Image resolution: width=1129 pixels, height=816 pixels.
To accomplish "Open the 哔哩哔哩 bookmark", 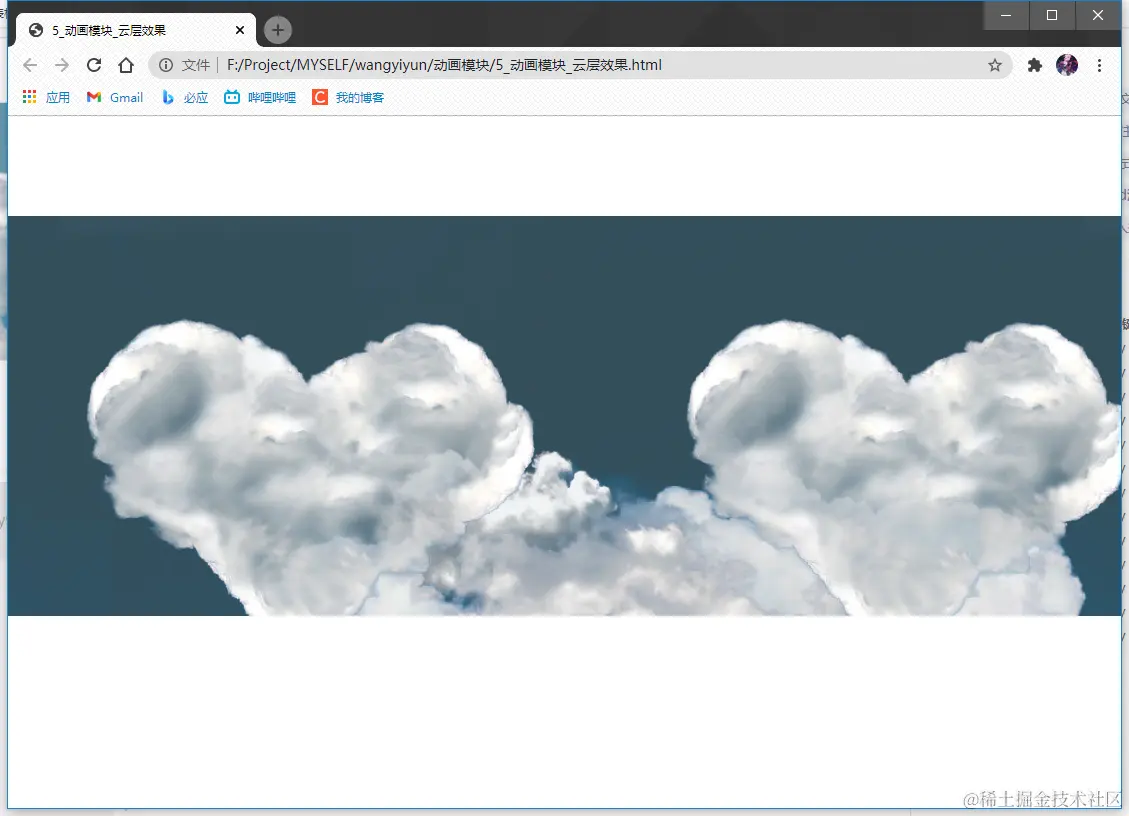I will [x=260, y=97].
